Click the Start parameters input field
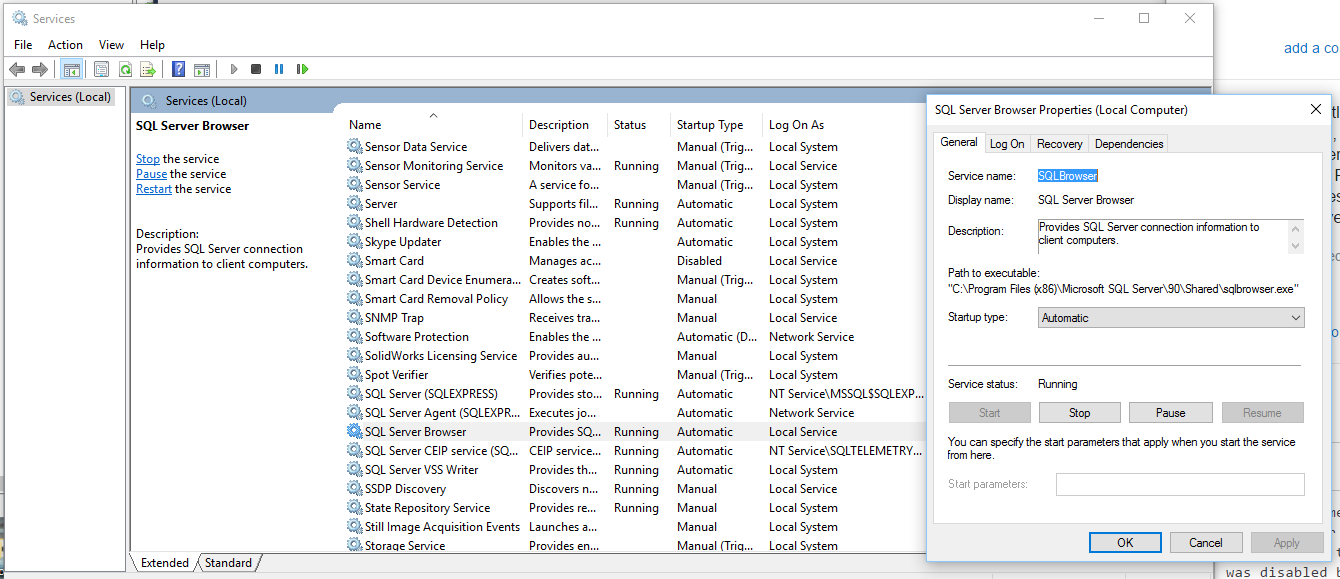The image size is (1340, 579). point(1180,484)
